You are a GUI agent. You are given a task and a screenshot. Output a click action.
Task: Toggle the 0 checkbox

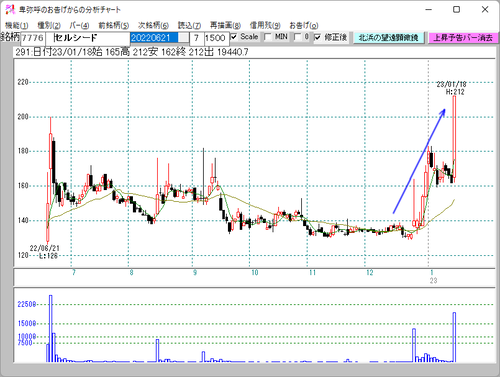pyautogui.click(x=298, y=37)
